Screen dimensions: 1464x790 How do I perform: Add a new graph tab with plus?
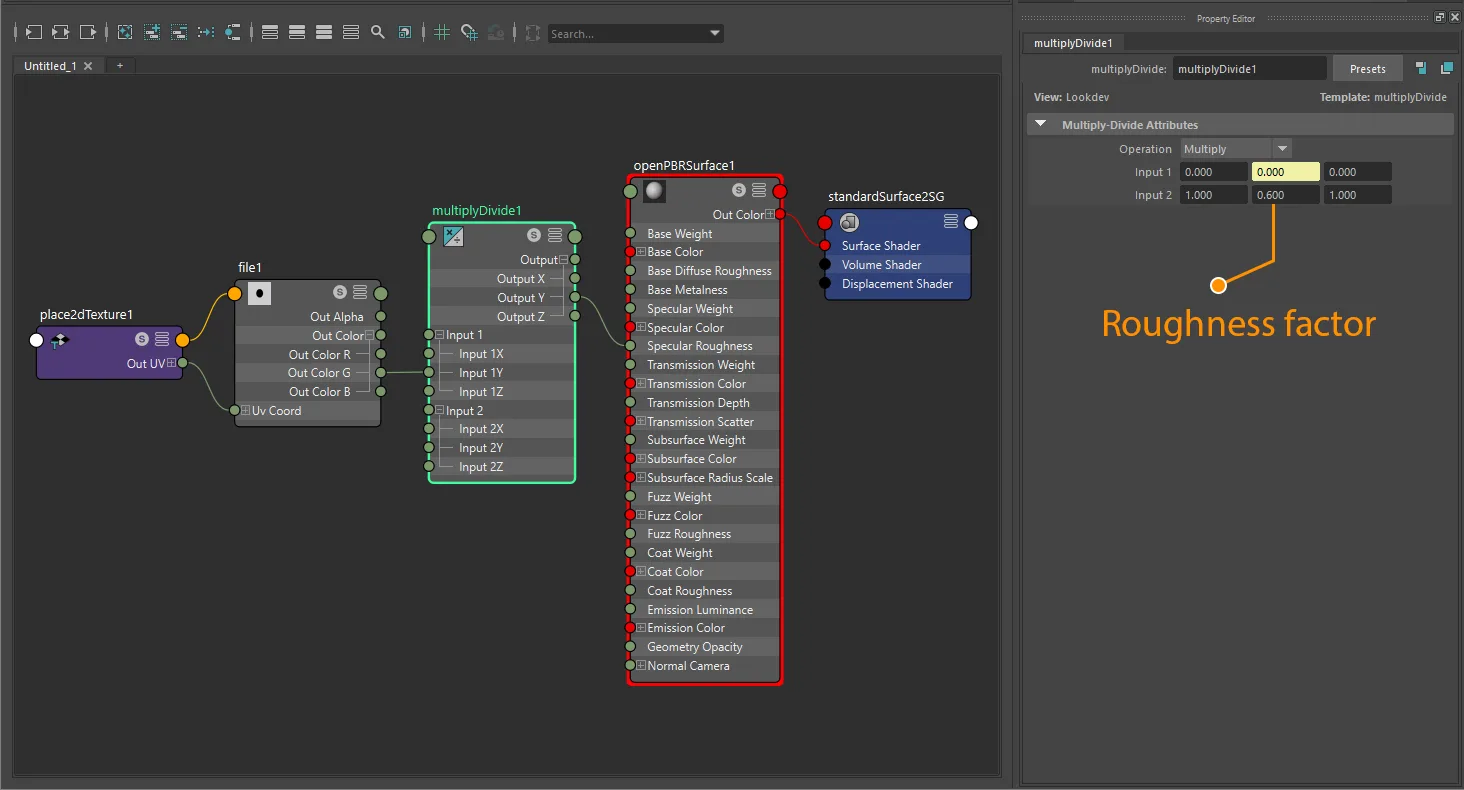point(120,66)
